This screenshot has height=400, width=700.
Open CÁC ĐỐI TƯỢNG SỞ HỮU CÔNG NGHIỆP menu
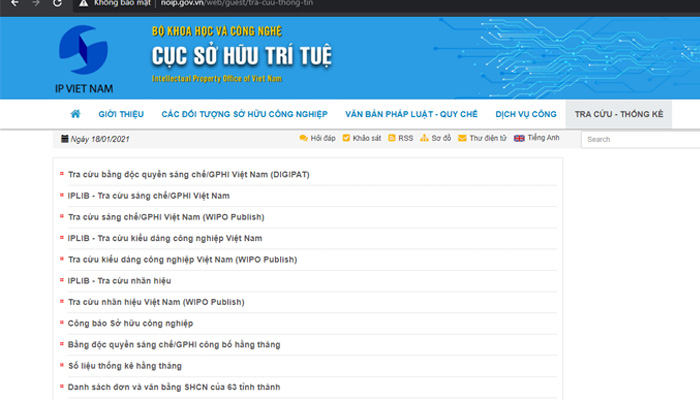coord(244,114)
